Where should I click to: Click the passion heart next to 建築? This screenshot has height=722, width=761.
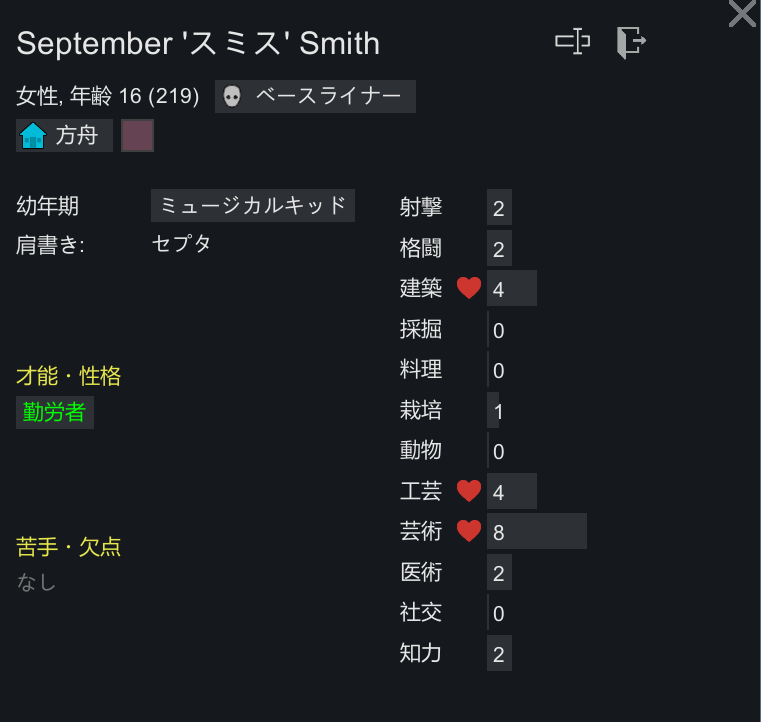coord(469,288)
